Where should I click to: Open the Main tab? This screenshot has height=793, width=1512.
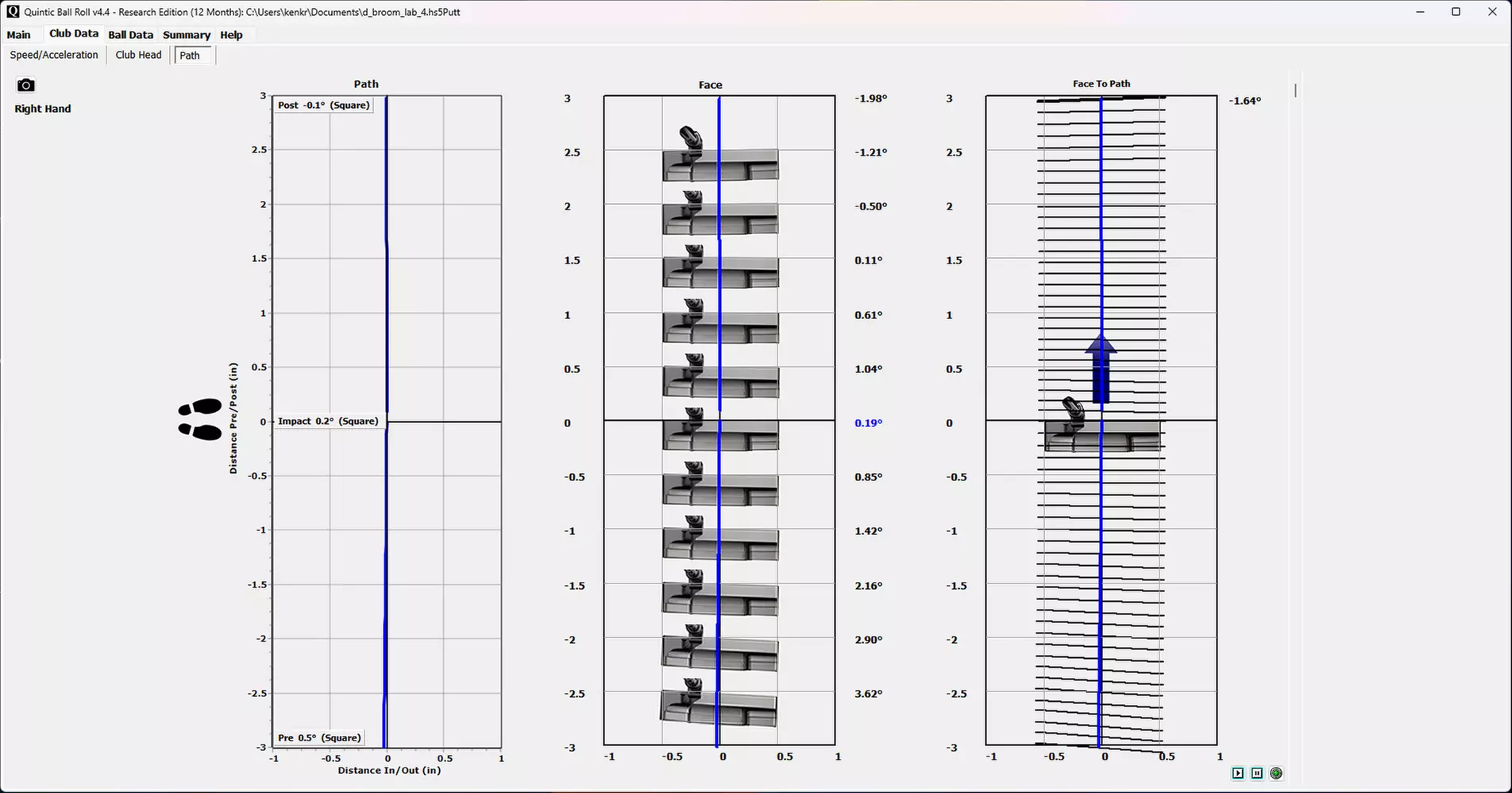tap(18, 35)
